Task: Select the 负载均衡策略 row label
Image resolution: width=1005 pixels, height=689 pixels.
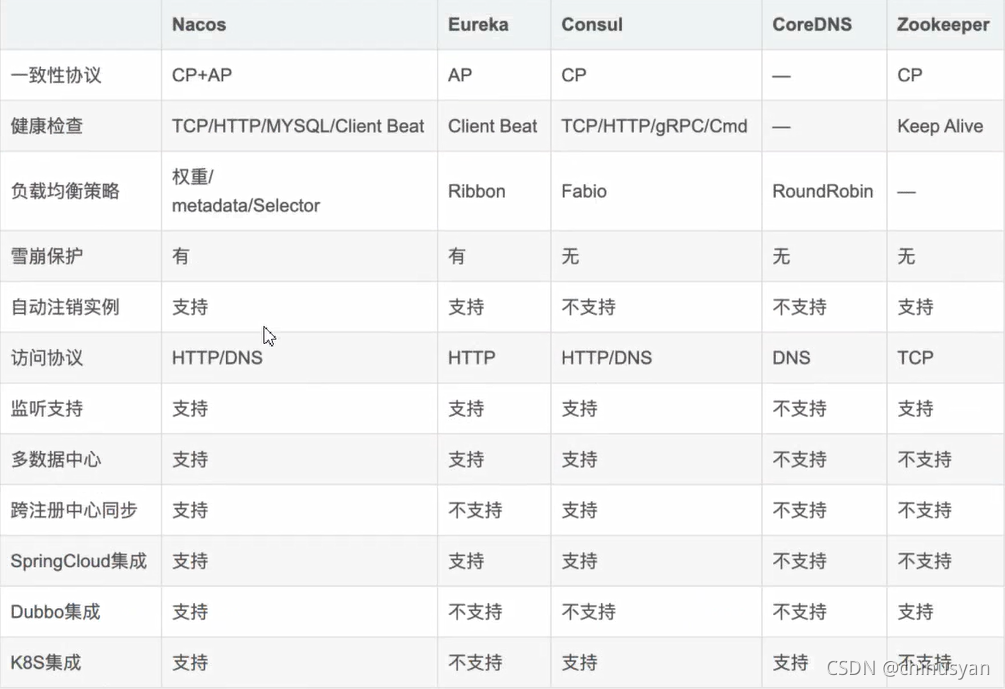Action: 65,191
